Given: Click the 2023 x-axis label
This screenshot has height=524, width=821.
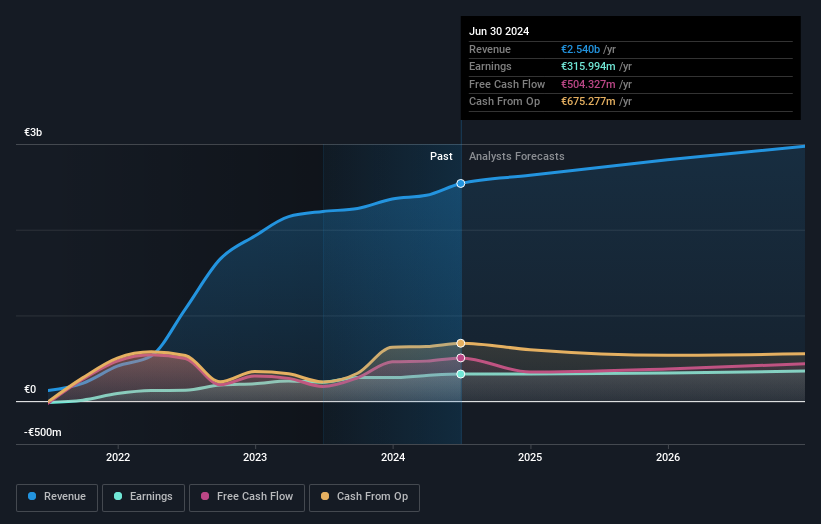Looking at the screenshot, I should [x=255, y=457].
